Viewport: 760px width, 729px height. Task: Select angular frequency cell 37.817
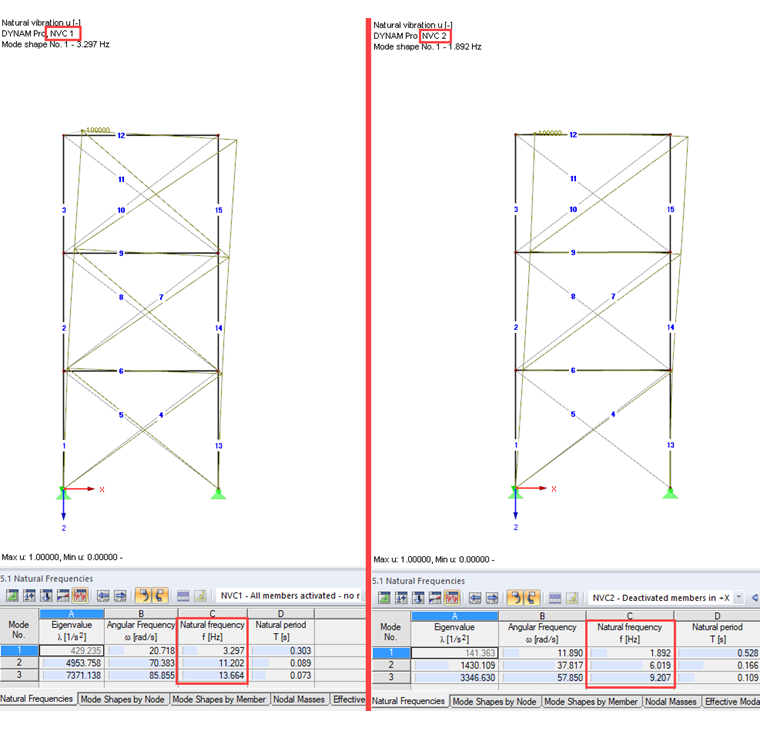(542, 665)
